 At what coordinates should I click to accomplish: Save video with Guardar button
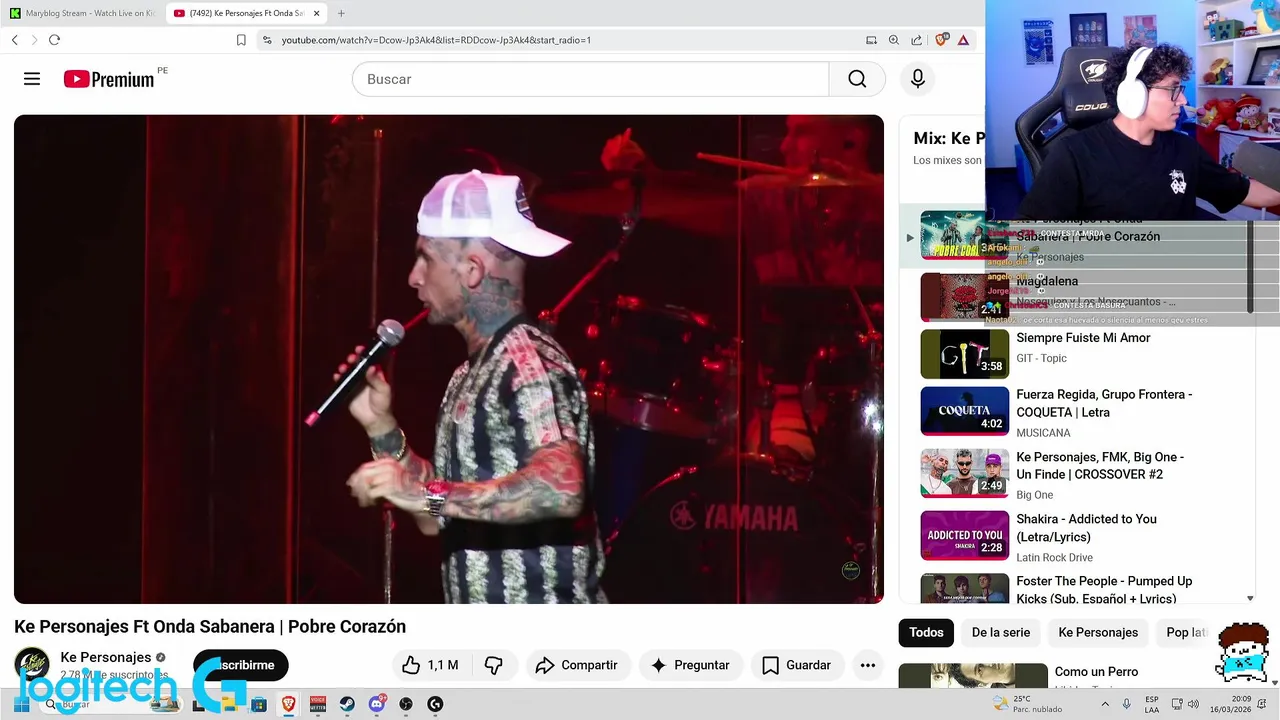click(797, 665)
